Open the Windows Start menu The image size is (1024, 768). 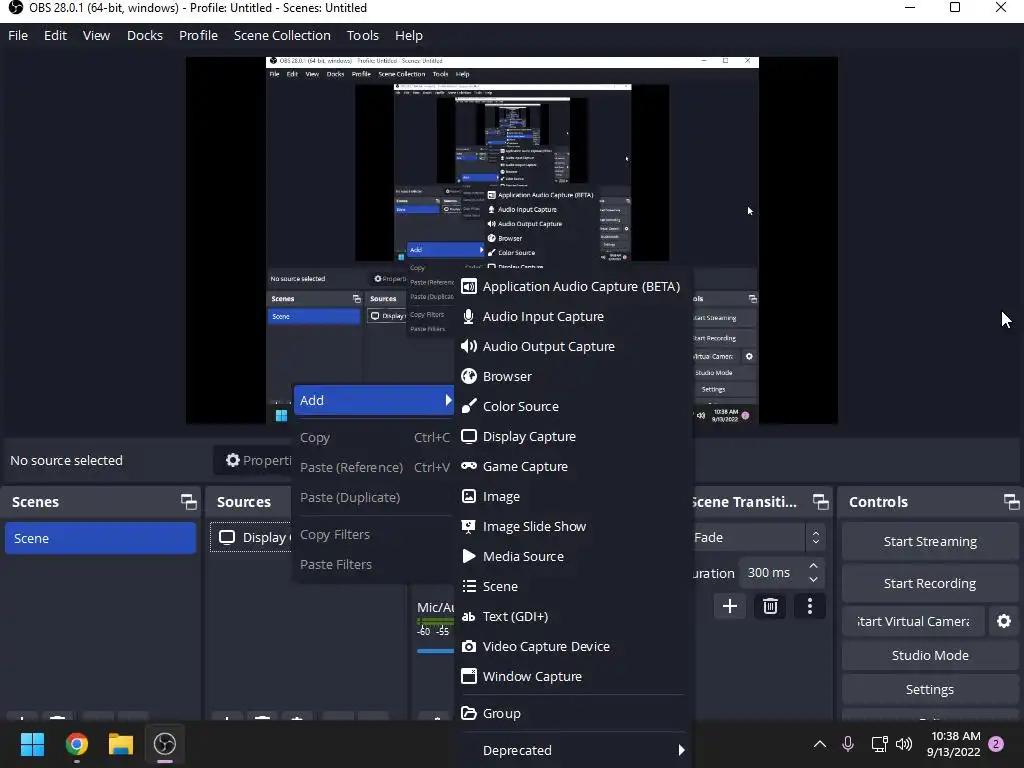[32, 744]
